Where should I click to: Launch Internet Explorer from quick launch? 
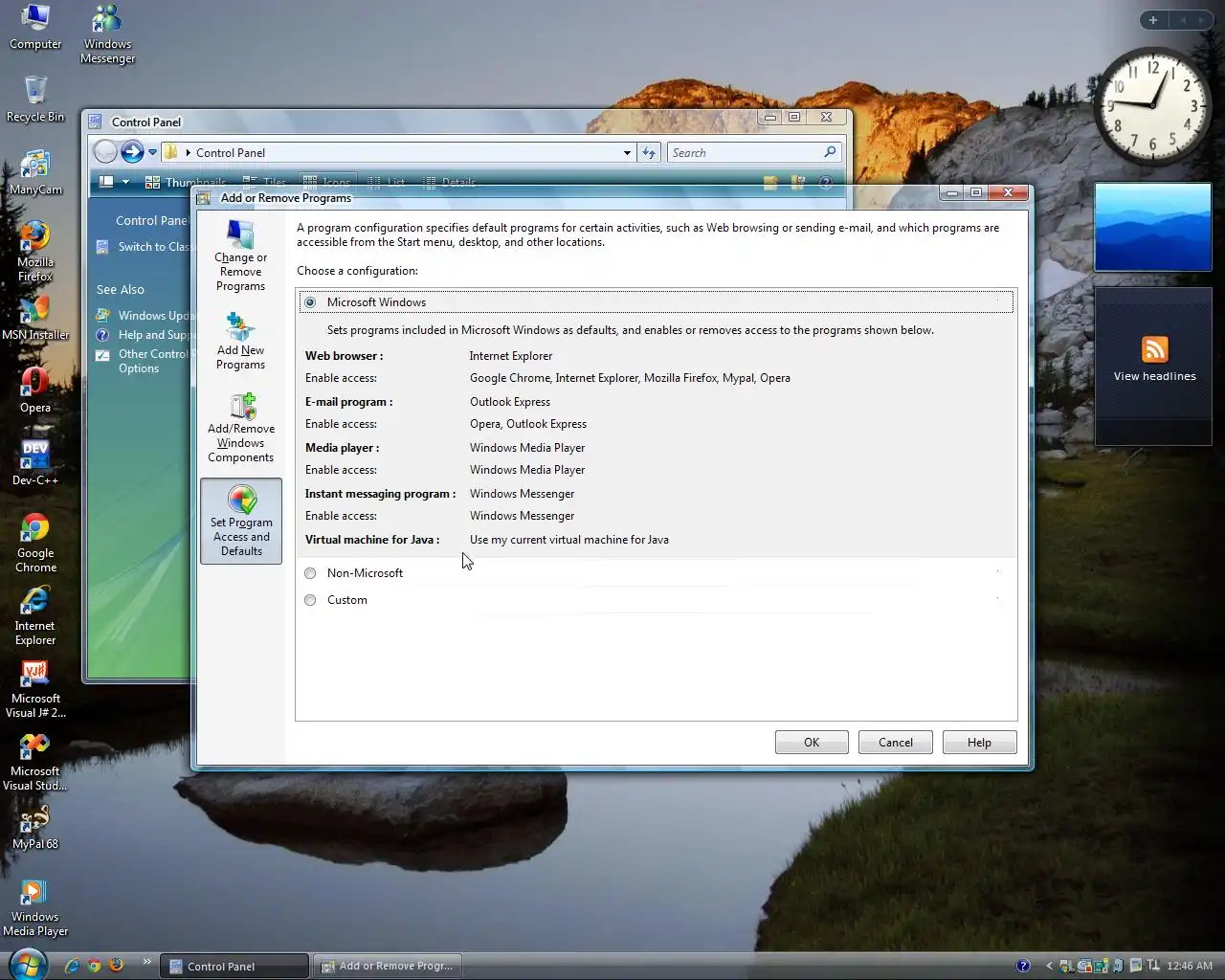point(72,966)
